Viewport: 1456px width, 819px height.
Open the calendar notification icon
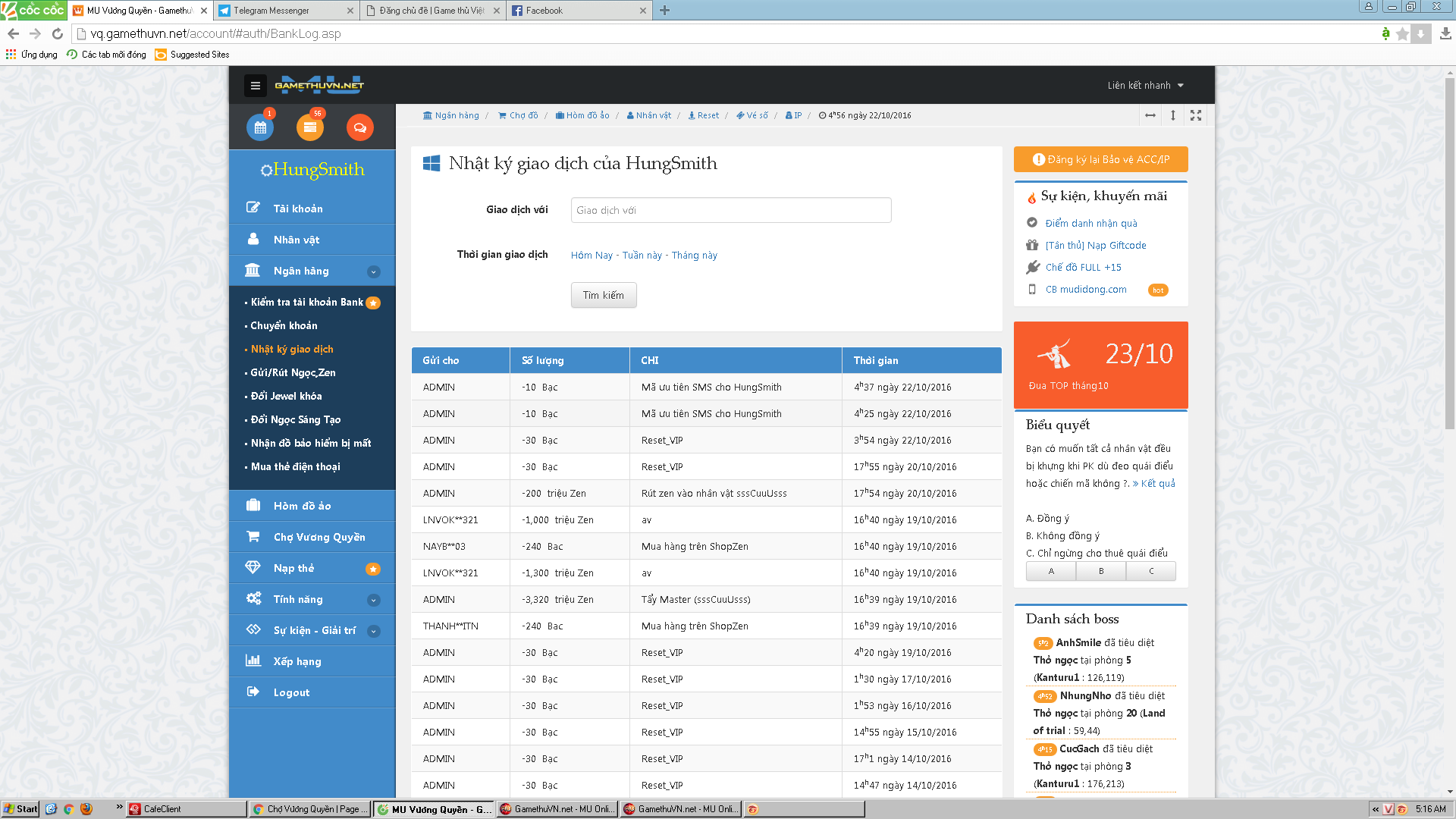(x=260, y=127)
